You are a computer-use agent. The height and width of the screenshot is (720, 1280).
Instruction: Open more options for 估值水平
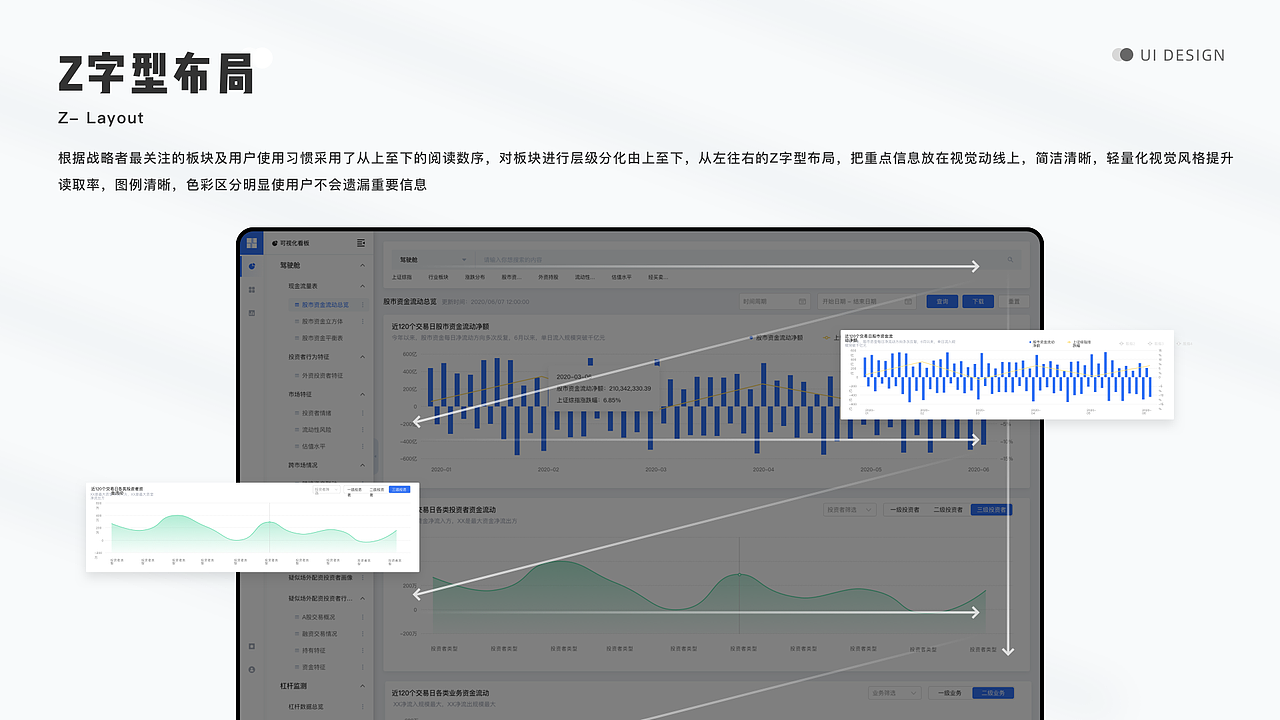(x=363, y=447)
